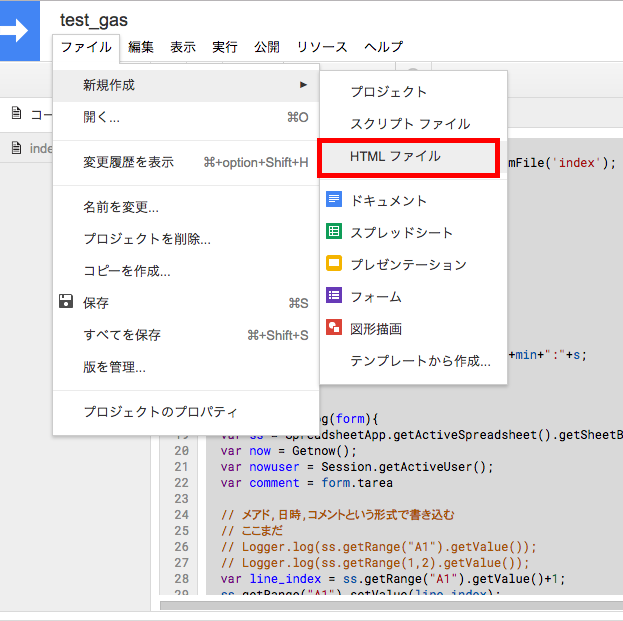
Task: Open the 編集 menu
Action: [141, 47]
